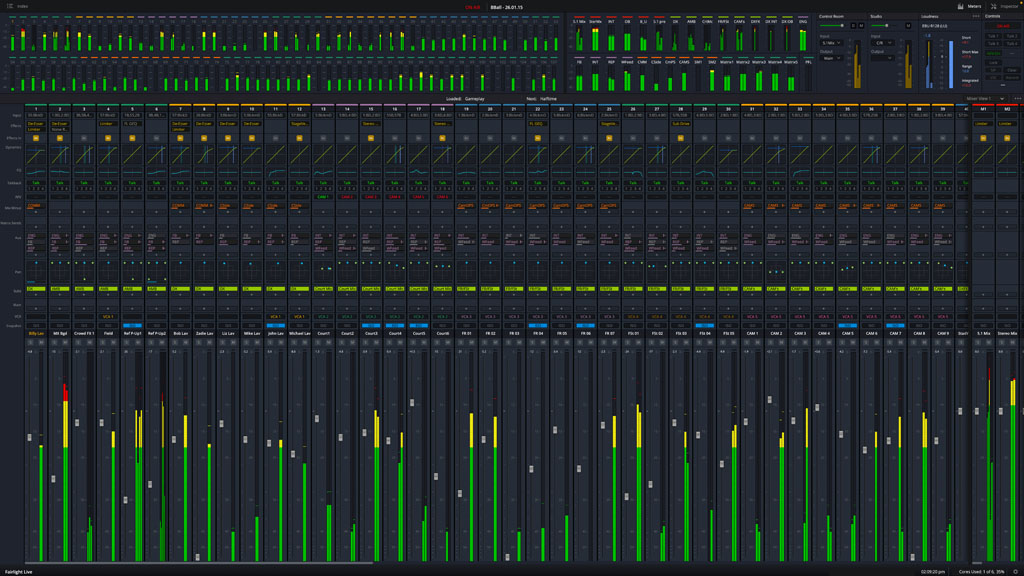Open the Inspector panel
The height and width of the screenshot is (576, 1024).
(1004, 6)
